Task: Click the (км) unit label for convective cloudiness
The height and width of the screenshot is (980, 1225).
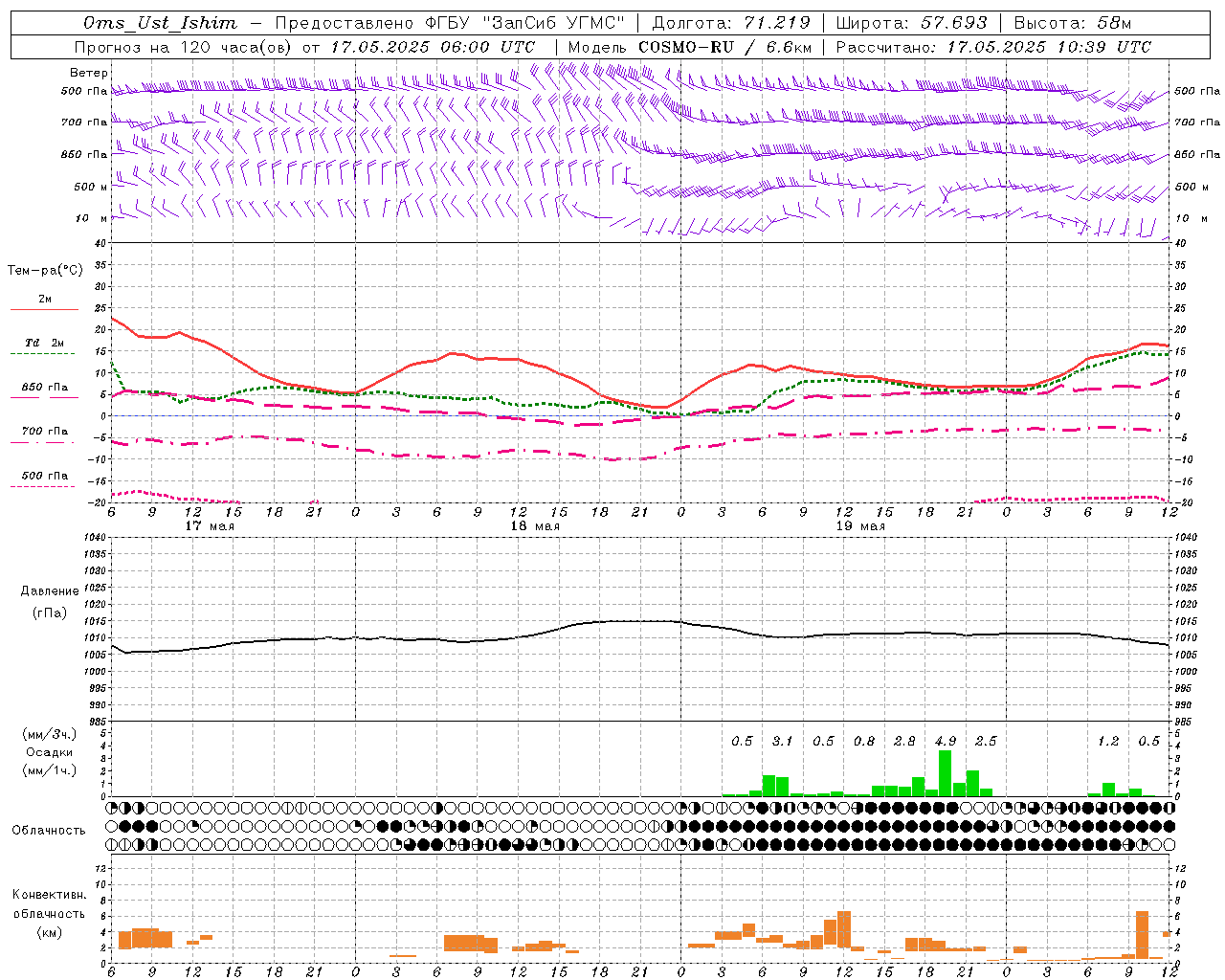Action: [49, 931]
